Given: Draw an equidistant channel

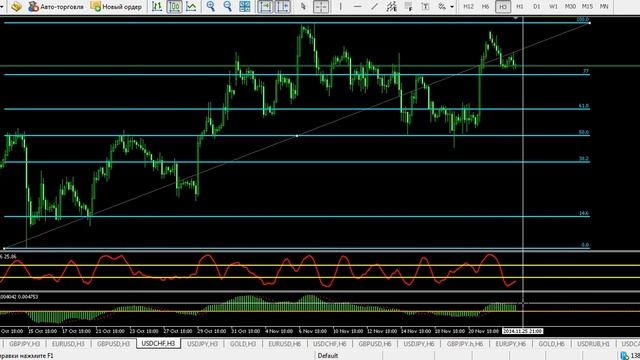Looking at the screenshot, I should 391,7.
